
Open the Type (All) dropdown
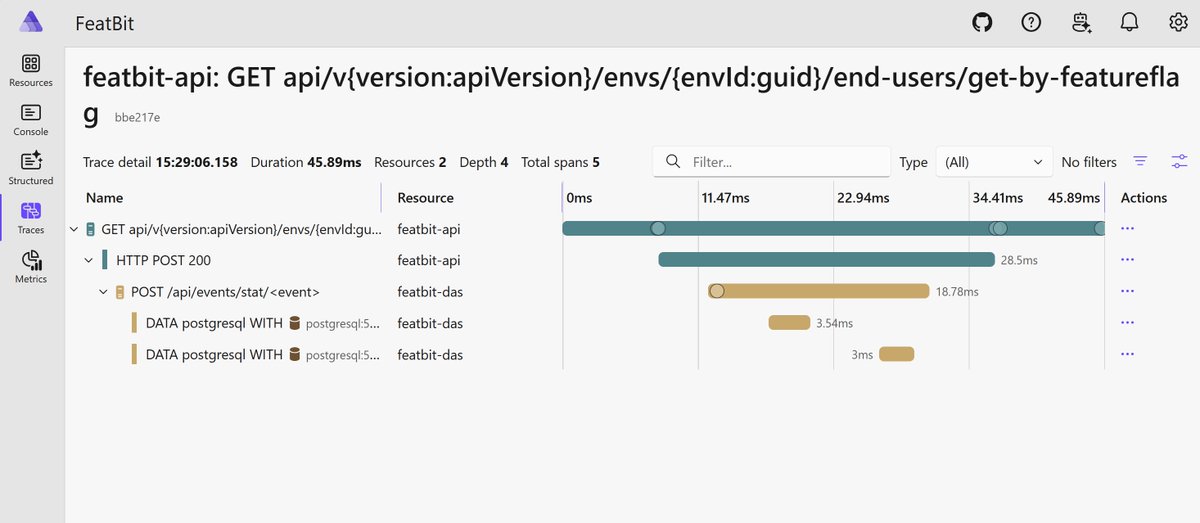pyautogui.click(x=993, y=162)
